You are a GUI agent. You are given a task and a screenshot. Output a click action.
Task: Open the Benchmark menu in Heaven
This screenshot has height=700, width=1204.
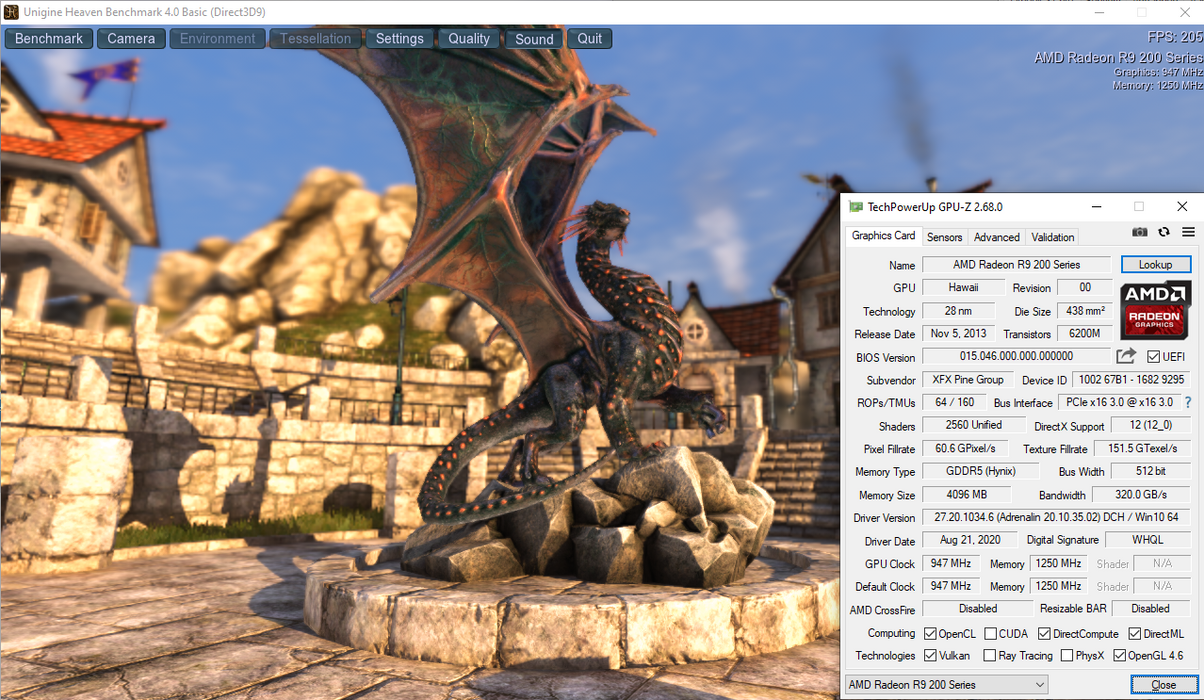(x=49, y=39)
